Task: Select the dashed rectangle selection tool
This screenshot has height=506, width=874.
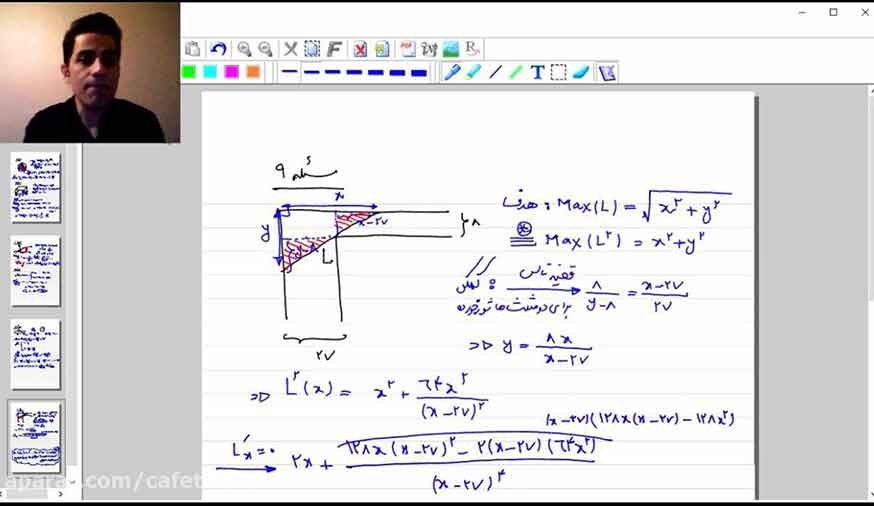Action: tap(312, 49)
